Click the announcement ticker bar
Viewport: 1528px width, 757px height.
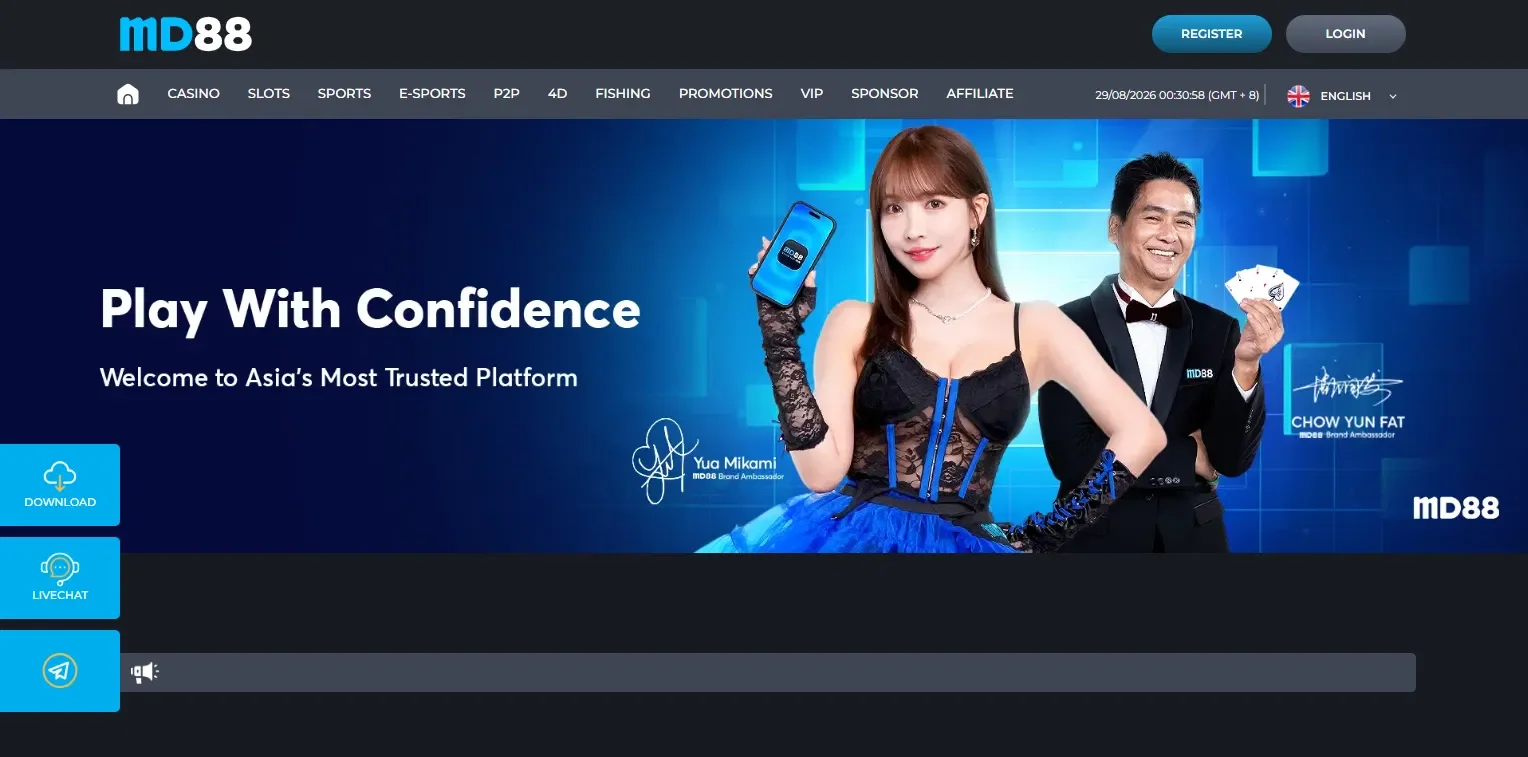(768, 672)
